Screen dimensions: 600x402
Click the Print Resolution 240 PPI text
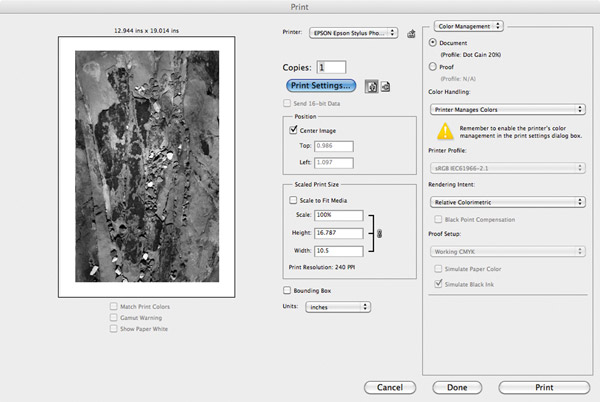pyautogui.click(x=322, y=267)
